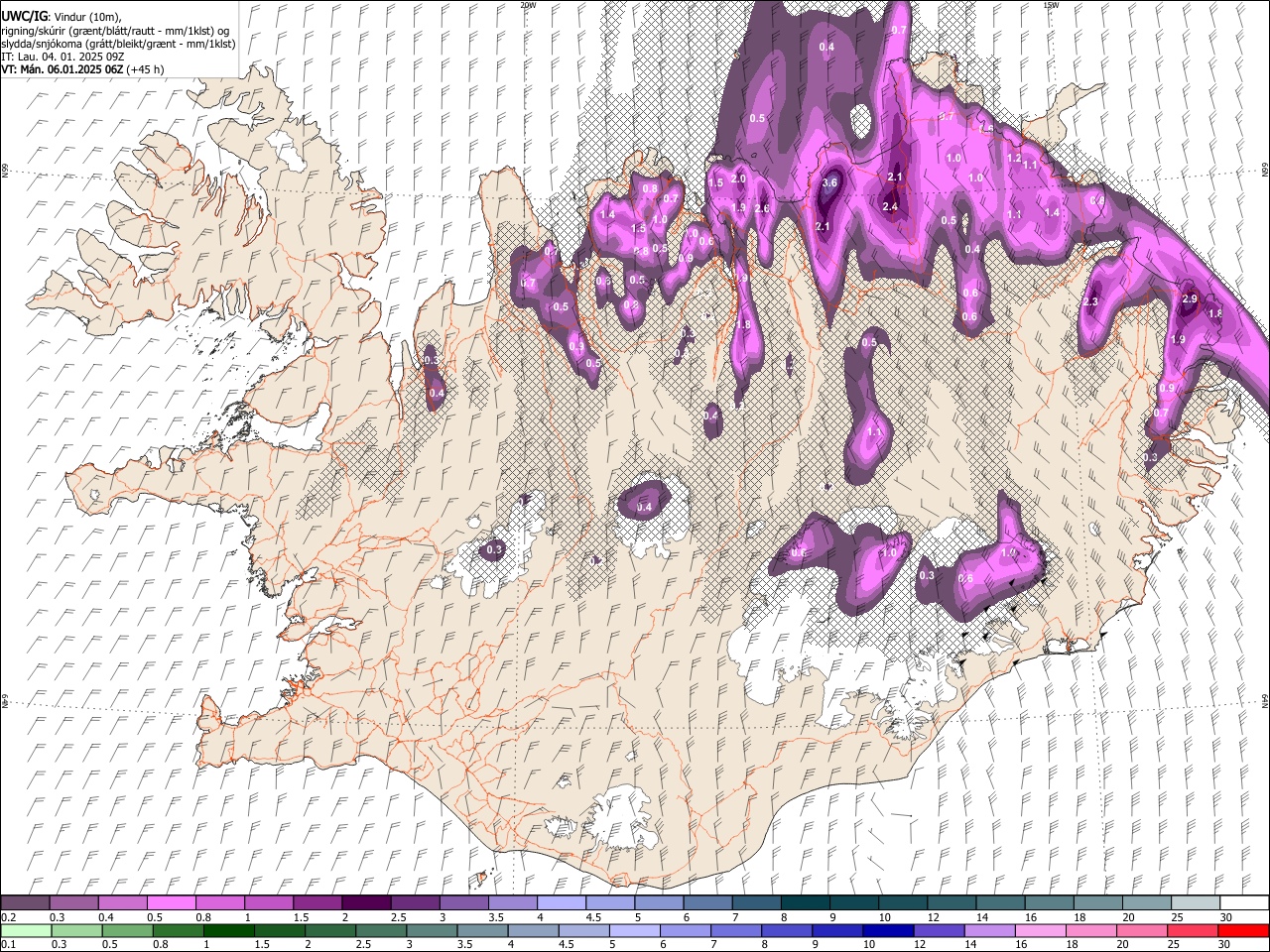The width and height of the screenshot is (1270, 952).
Task: Click the 1.2 snowfall value on the map
Action: [x=1014, y=158]
